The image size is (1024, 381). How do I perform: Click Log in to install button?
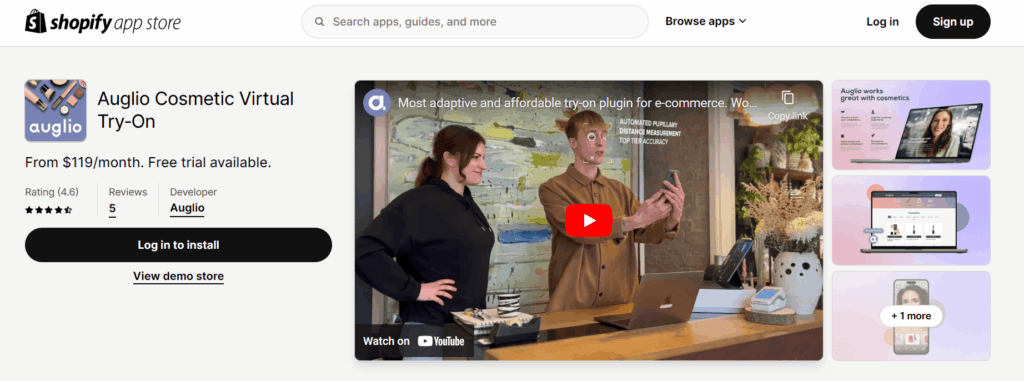coord(178,245)
